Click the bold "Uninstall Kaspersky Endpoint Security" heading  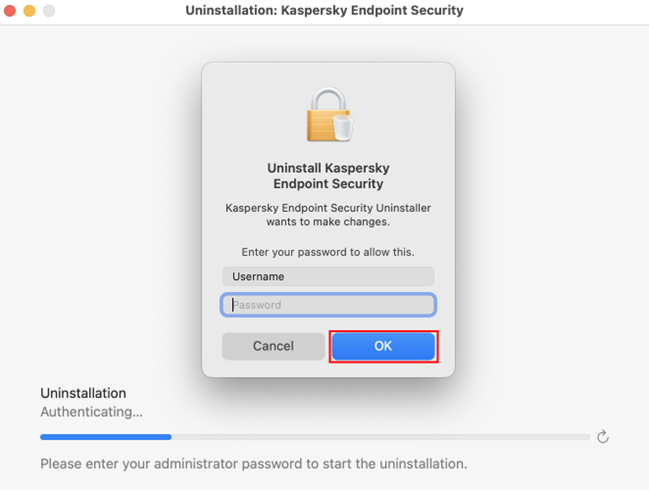(x=328, y=176)
